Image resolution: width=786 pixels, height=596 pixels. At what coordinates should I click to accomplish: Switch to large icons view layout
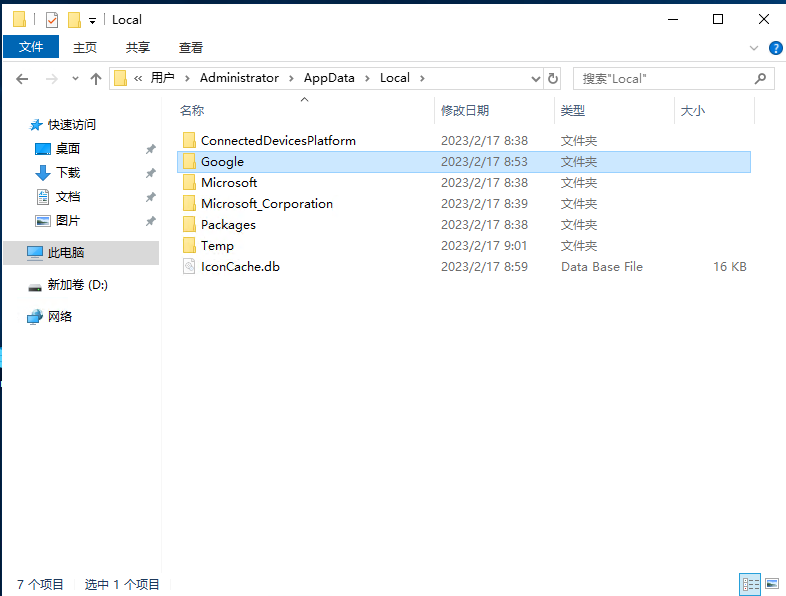coord(771,583)
